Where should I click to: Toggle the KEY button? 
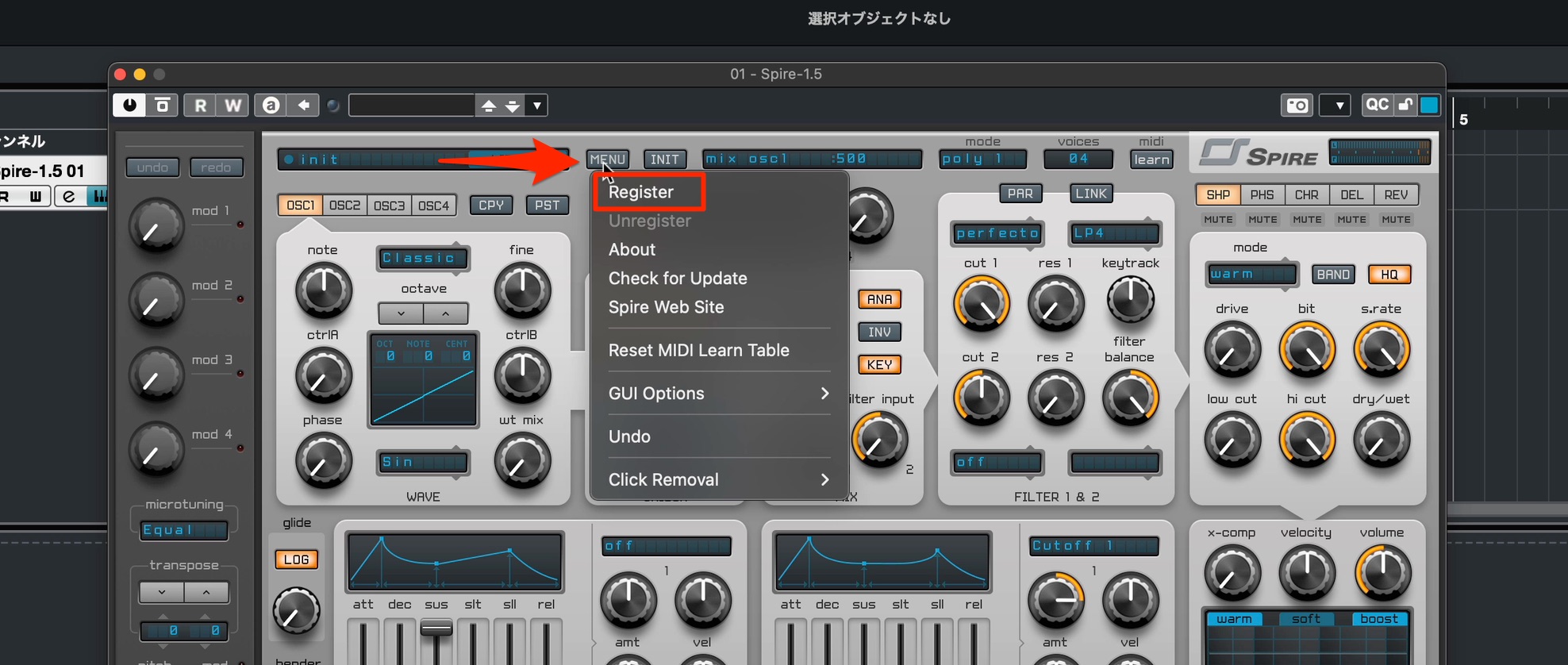pyautogui.click(x=879, y=365)
